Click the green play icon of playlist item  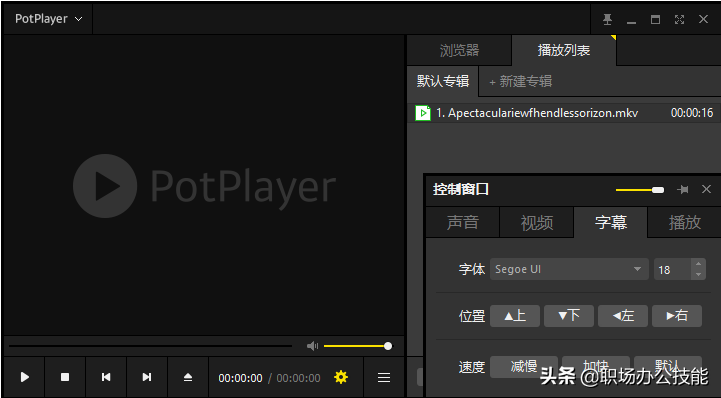[423, 113]
